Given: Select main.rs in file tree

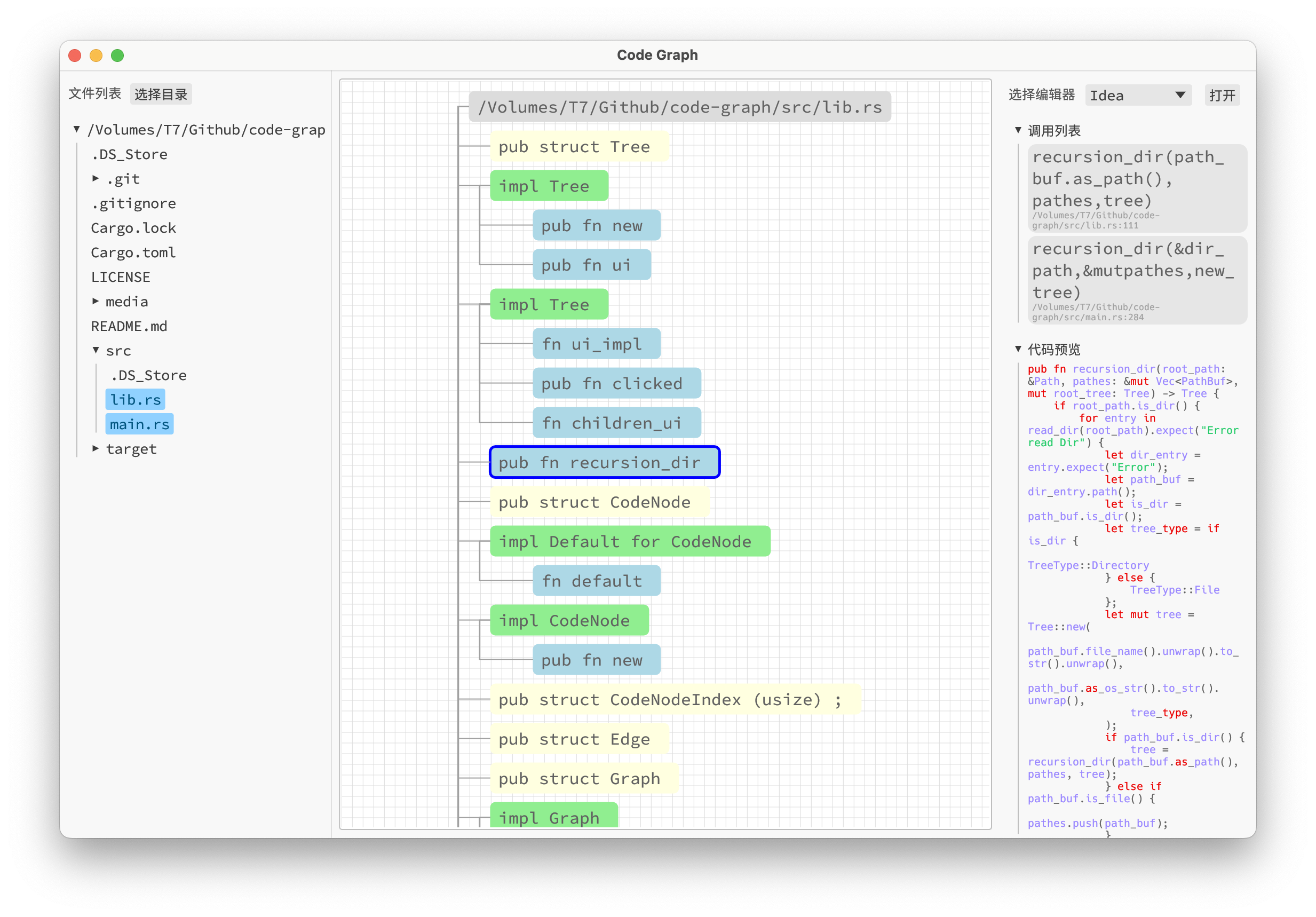Looking at the screenshot, I should [x=139, y=424].
